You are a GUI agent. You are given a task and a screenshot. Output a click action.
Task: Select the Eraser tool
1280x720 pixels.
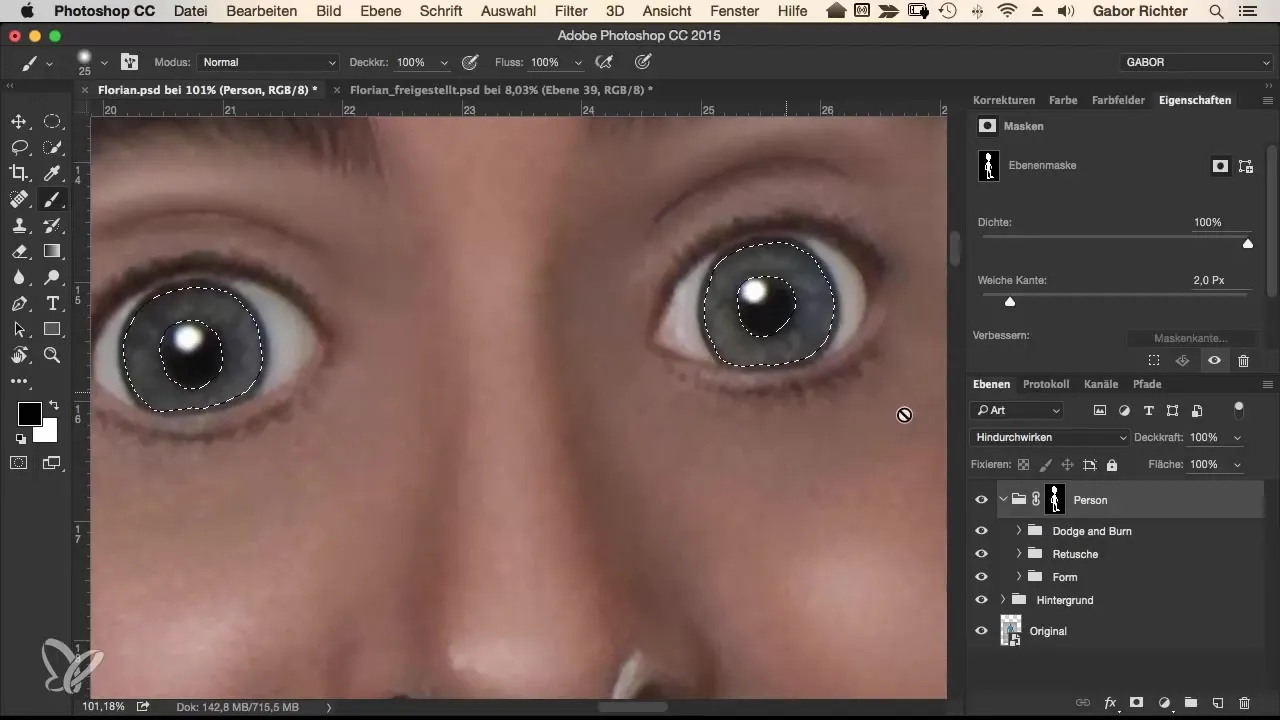[x=19, y=251]
